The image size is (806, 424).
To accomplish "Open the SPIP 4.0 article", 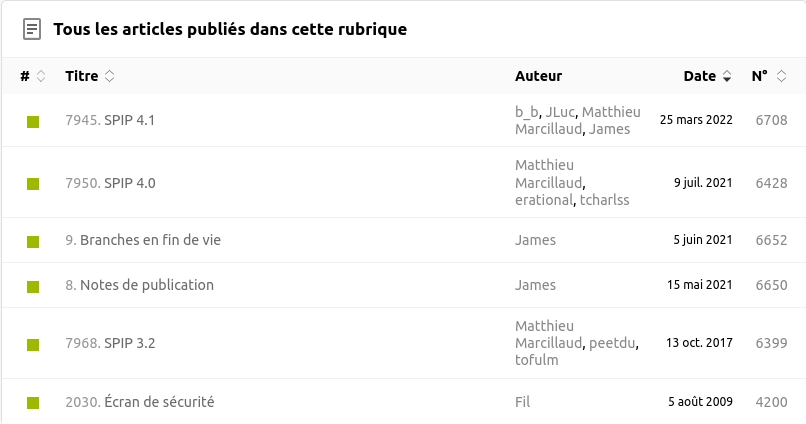I will point(129,183).
